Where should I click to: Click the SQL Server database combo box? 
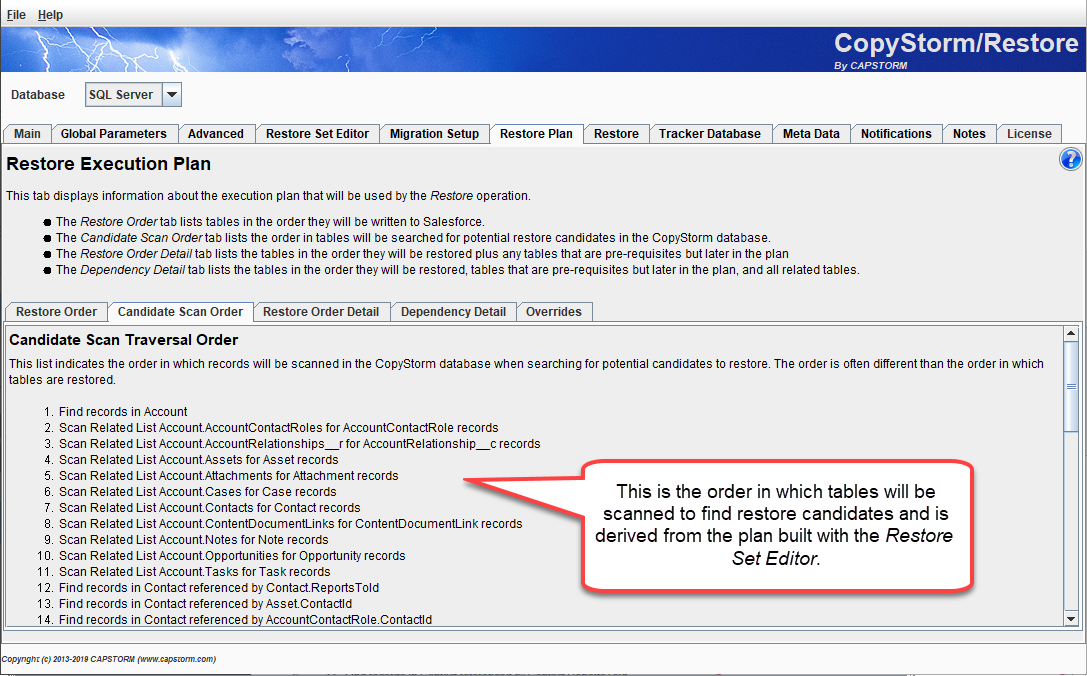(x=133, y=94)
